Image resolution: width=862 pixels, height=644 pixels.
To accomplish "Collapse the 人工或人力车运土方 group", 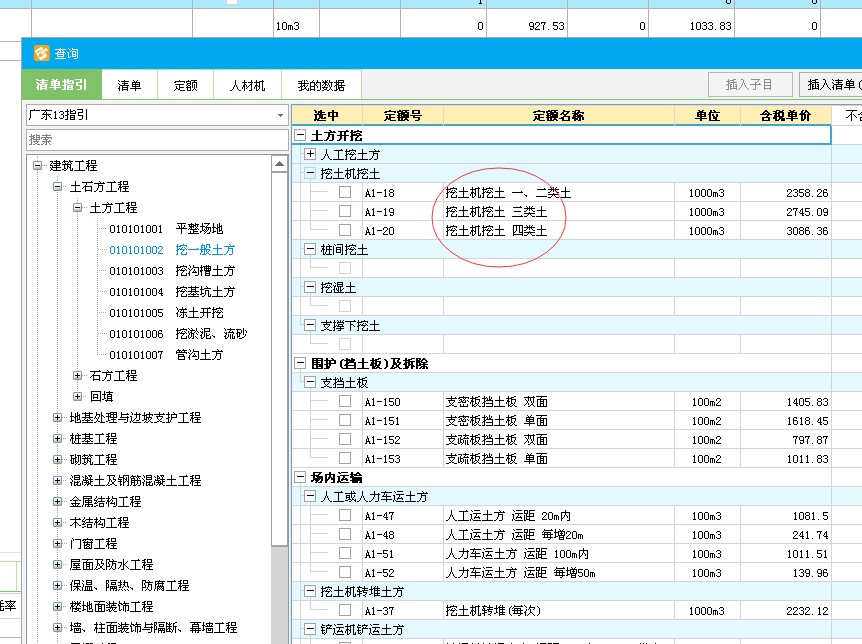I will [310, 496].
